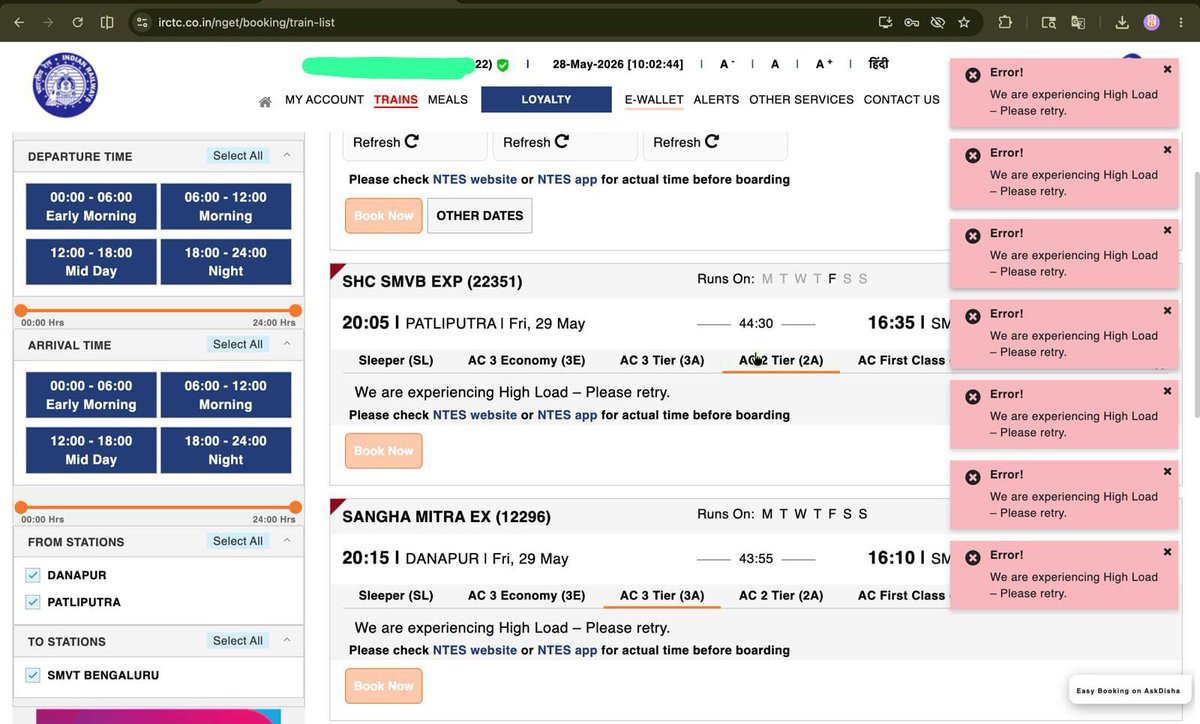Open the browser three-dot menu
Viewport: 1200px width, 724px height.
point(1181,22)
